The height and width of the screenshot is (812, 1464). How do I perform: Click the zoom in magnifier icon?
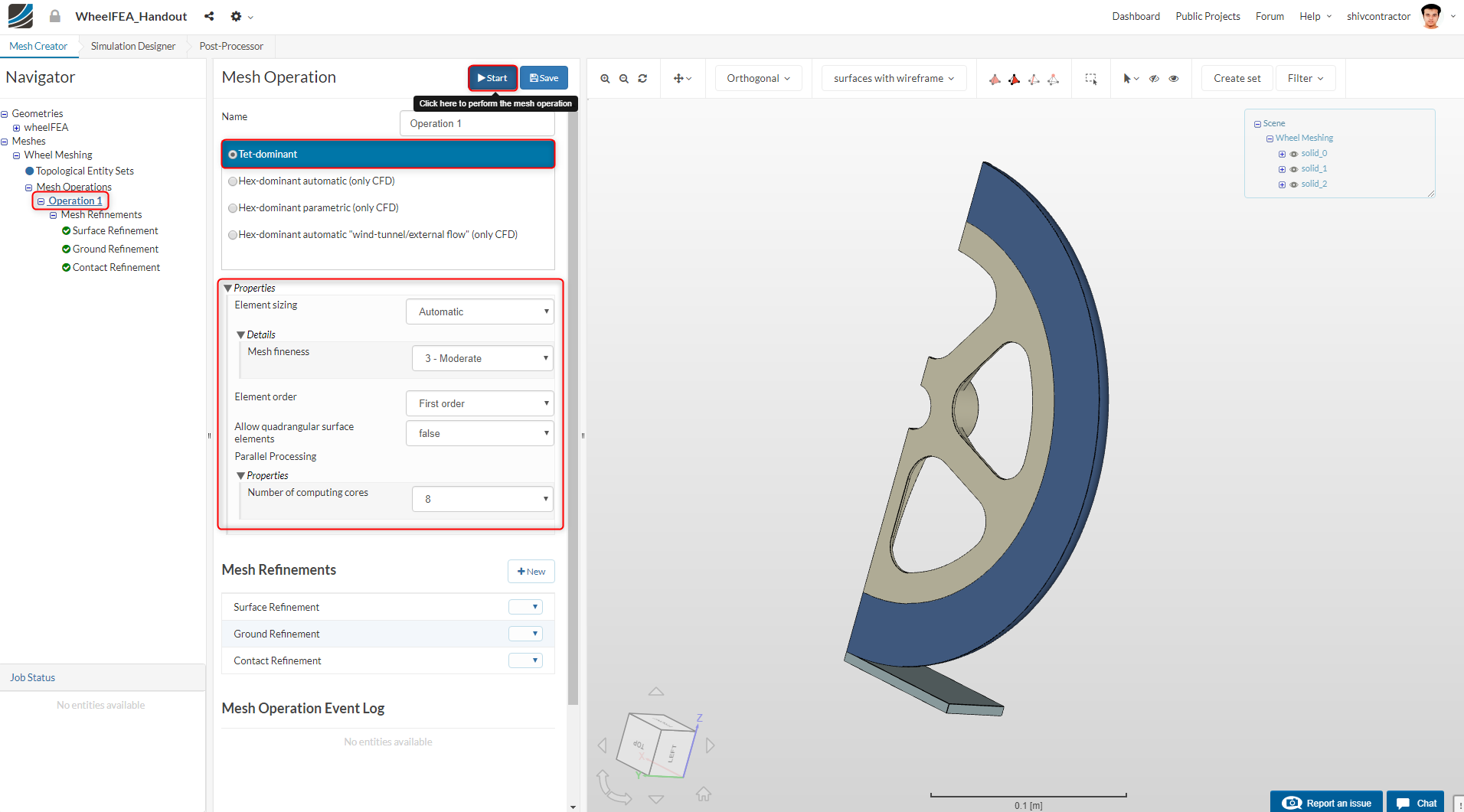(x=605, y=78)
